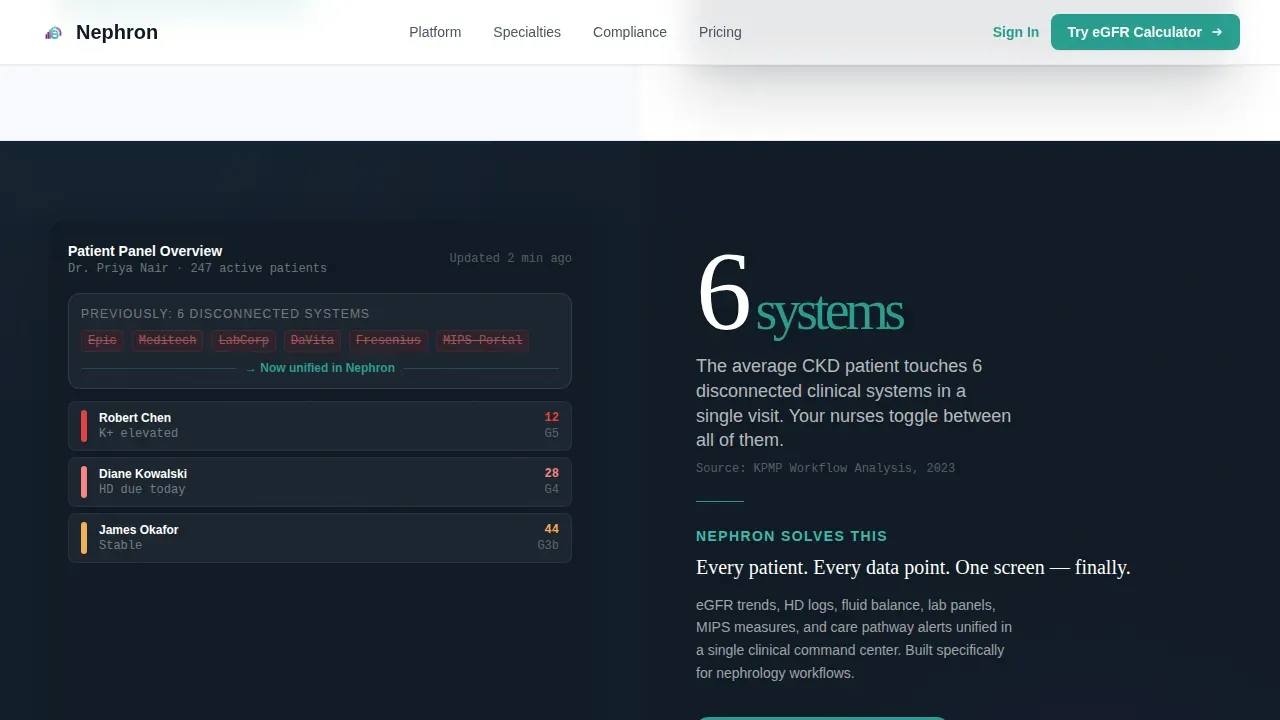Viewport: 1280px width, 720px height.
Task: Click the 'K+ elevated' status text
Action: pyautogui.click(x=138, y=433)
